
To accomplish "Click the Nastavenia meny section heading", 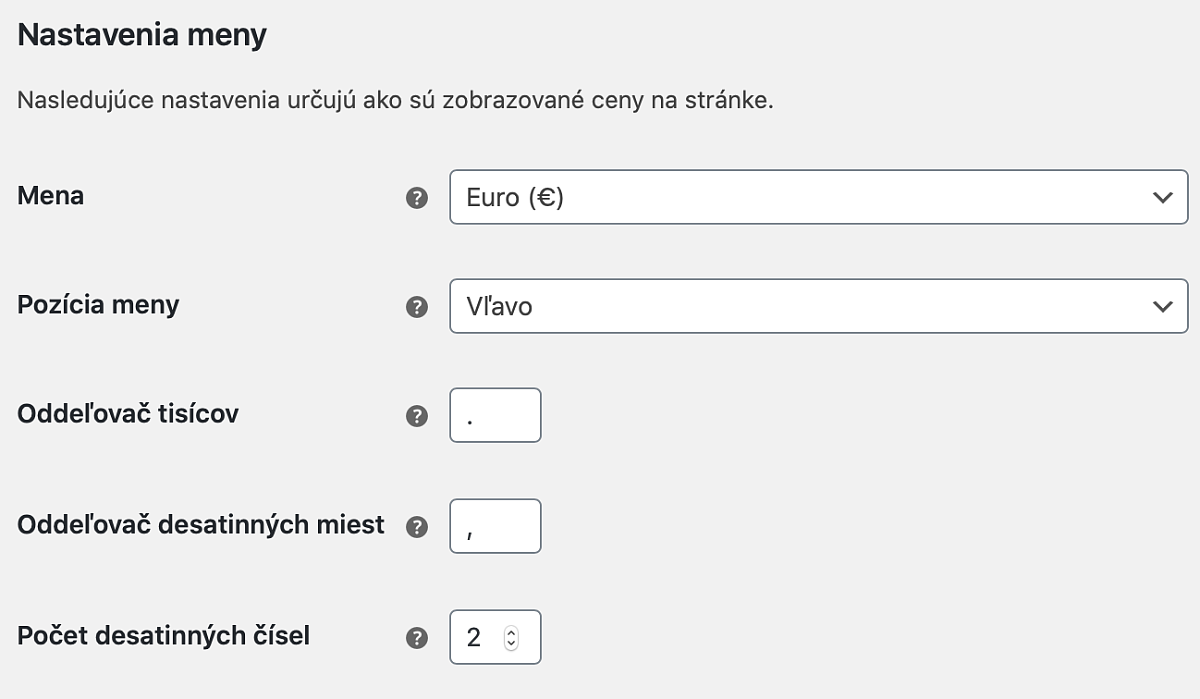I will 142,36.
